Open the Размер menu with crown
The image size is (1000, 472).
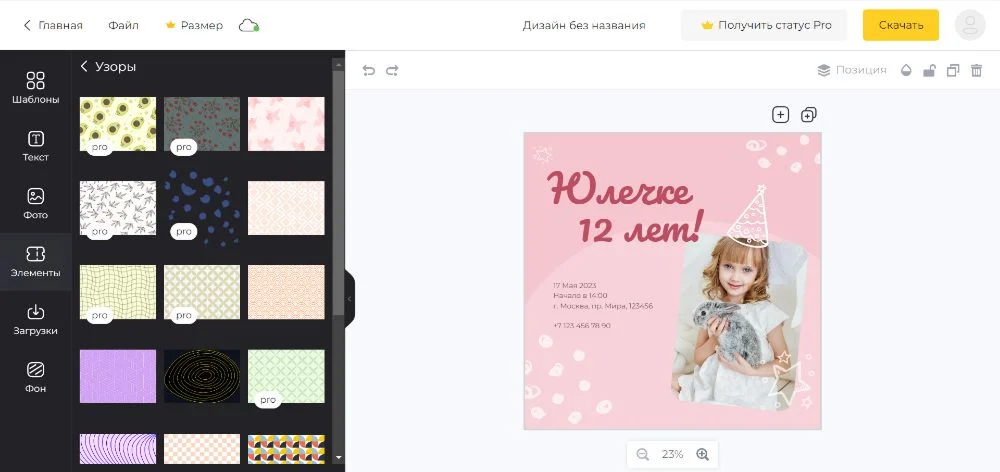[x=194, y=26]
